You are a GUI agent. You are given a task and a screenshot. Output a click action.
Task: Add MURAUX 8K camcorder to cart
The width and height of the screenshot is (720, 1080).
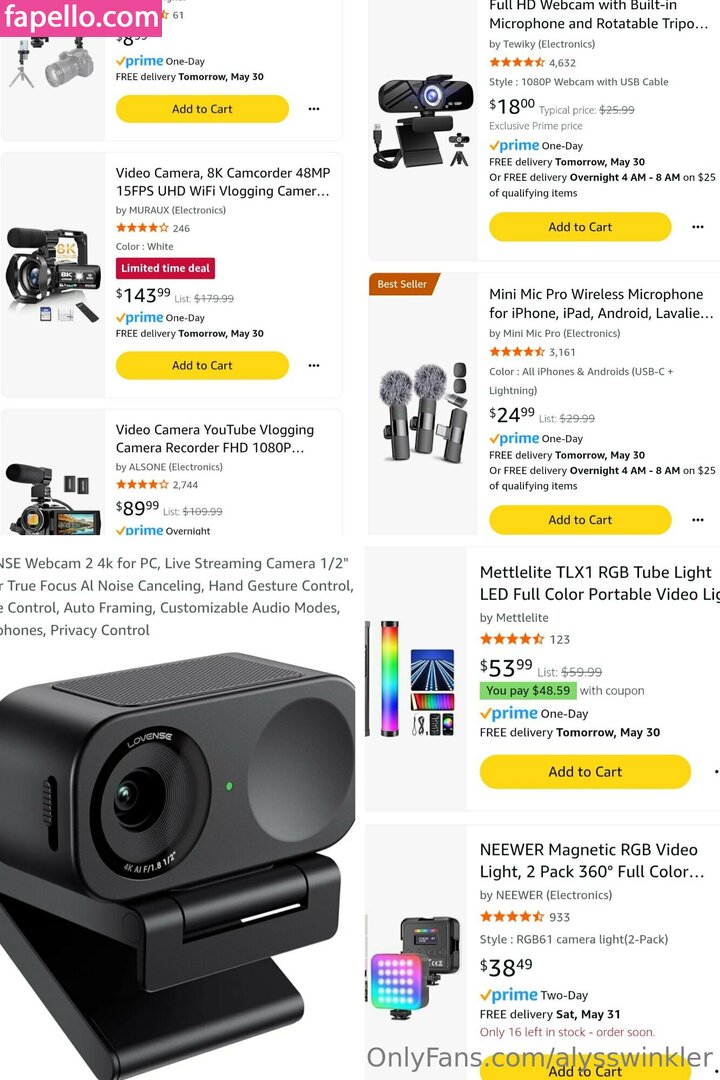pos(202,366)
